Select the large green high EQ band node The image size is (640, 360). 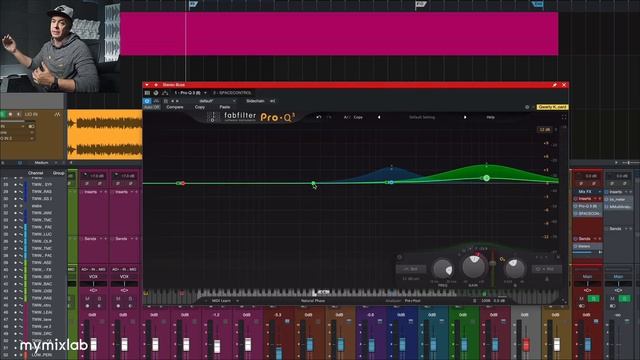(486, 178)
